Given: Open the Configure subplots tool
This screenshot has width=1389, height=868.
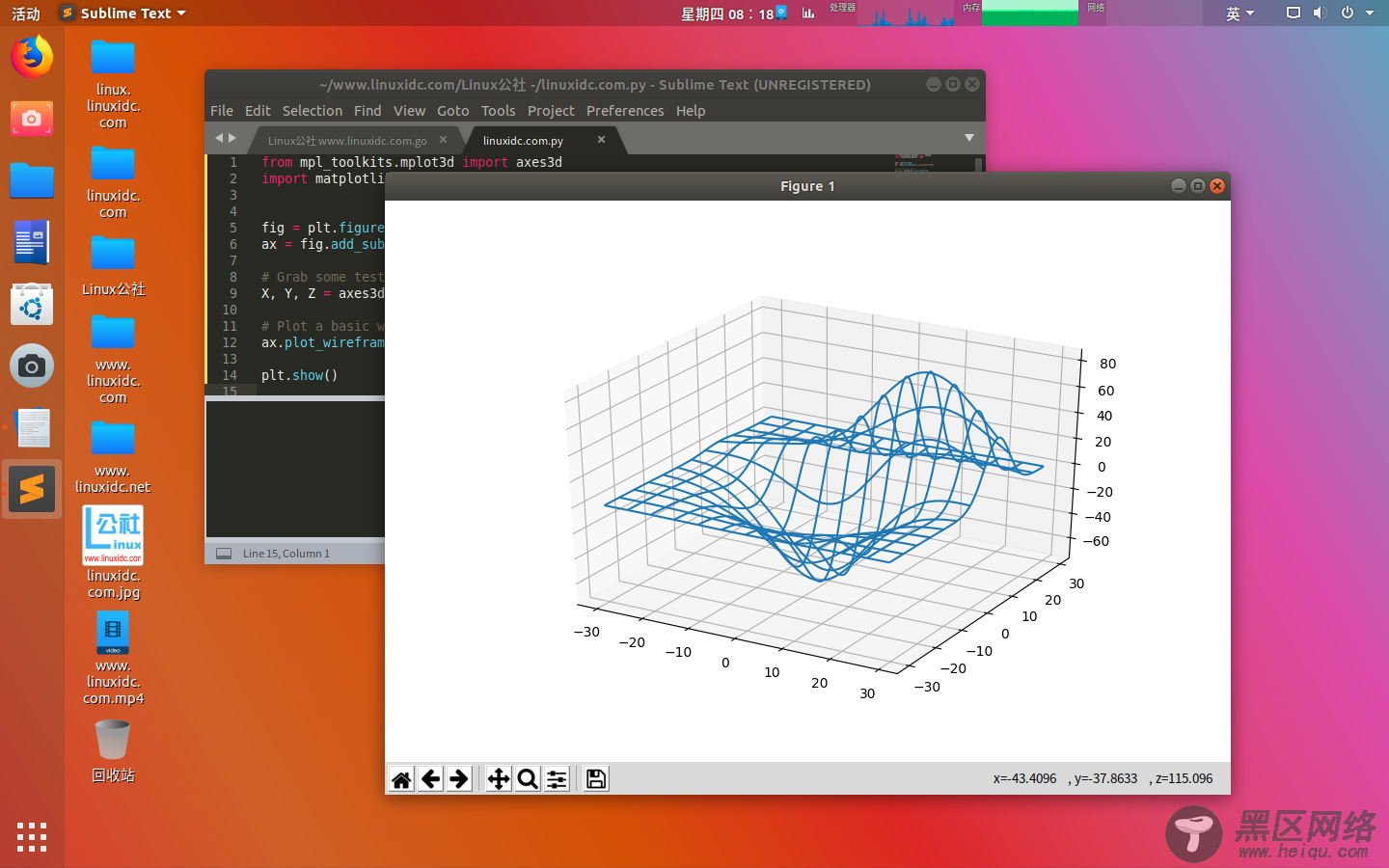Looking at the screenshot, I should [x=557, y=779].
